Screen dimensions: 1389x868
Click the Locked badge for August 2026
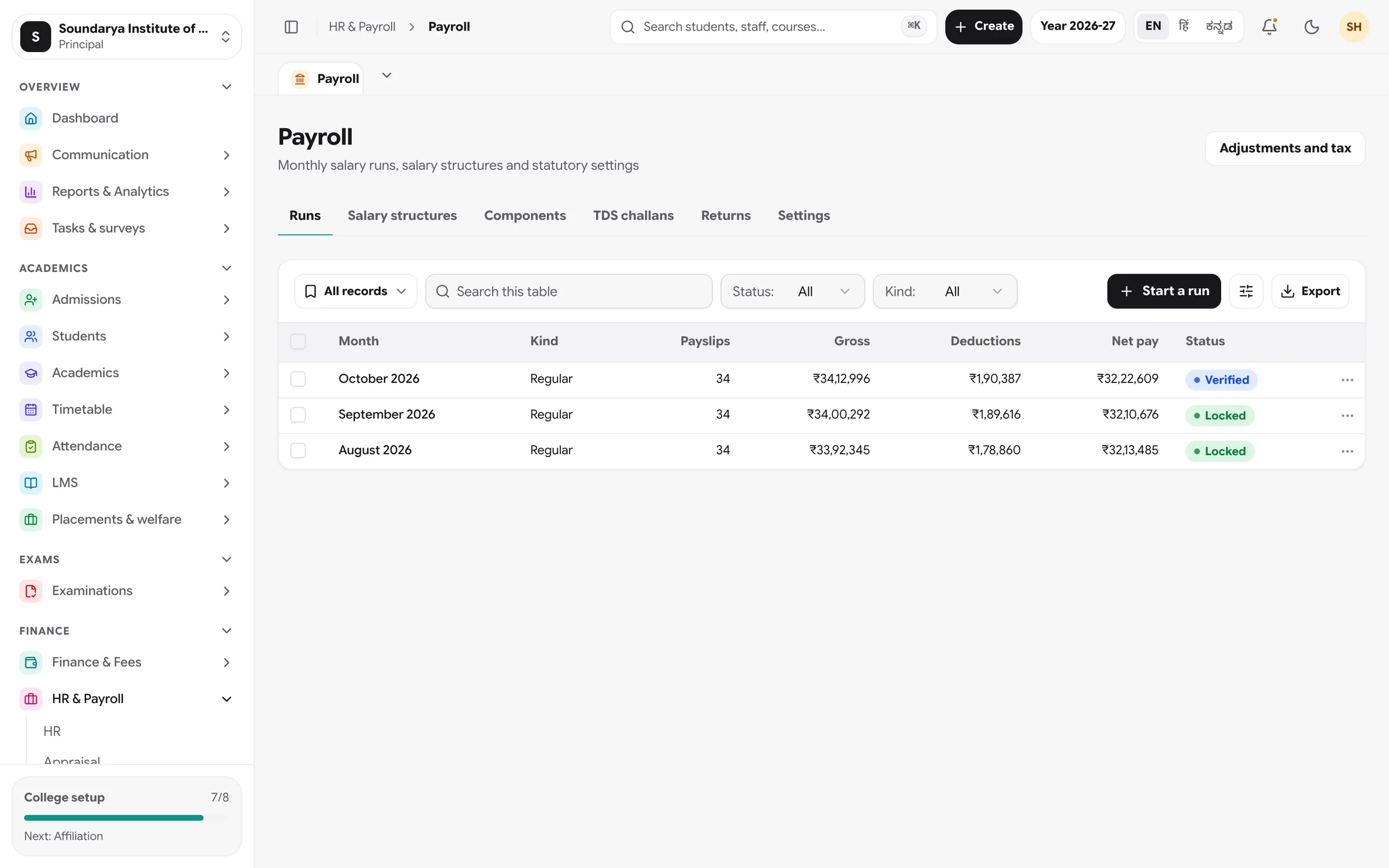pyautogui.click(x=1219, y=451)
